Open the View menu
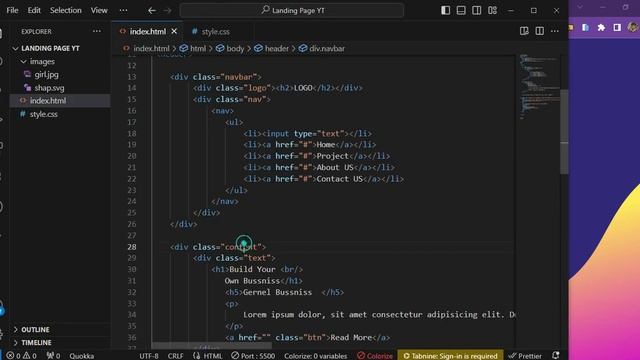 [x=99, y=10]
